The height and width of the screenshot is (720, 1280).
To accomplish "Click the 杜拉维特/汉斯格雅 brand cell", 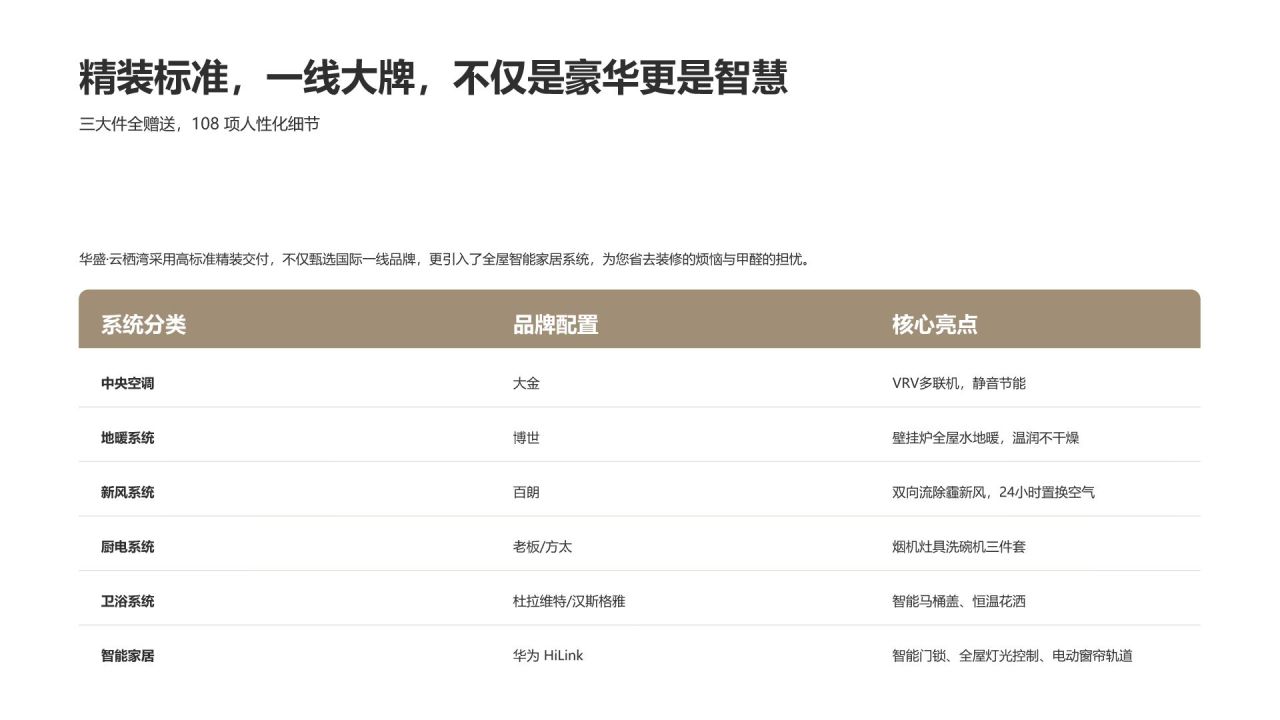I will pos(569,601).
